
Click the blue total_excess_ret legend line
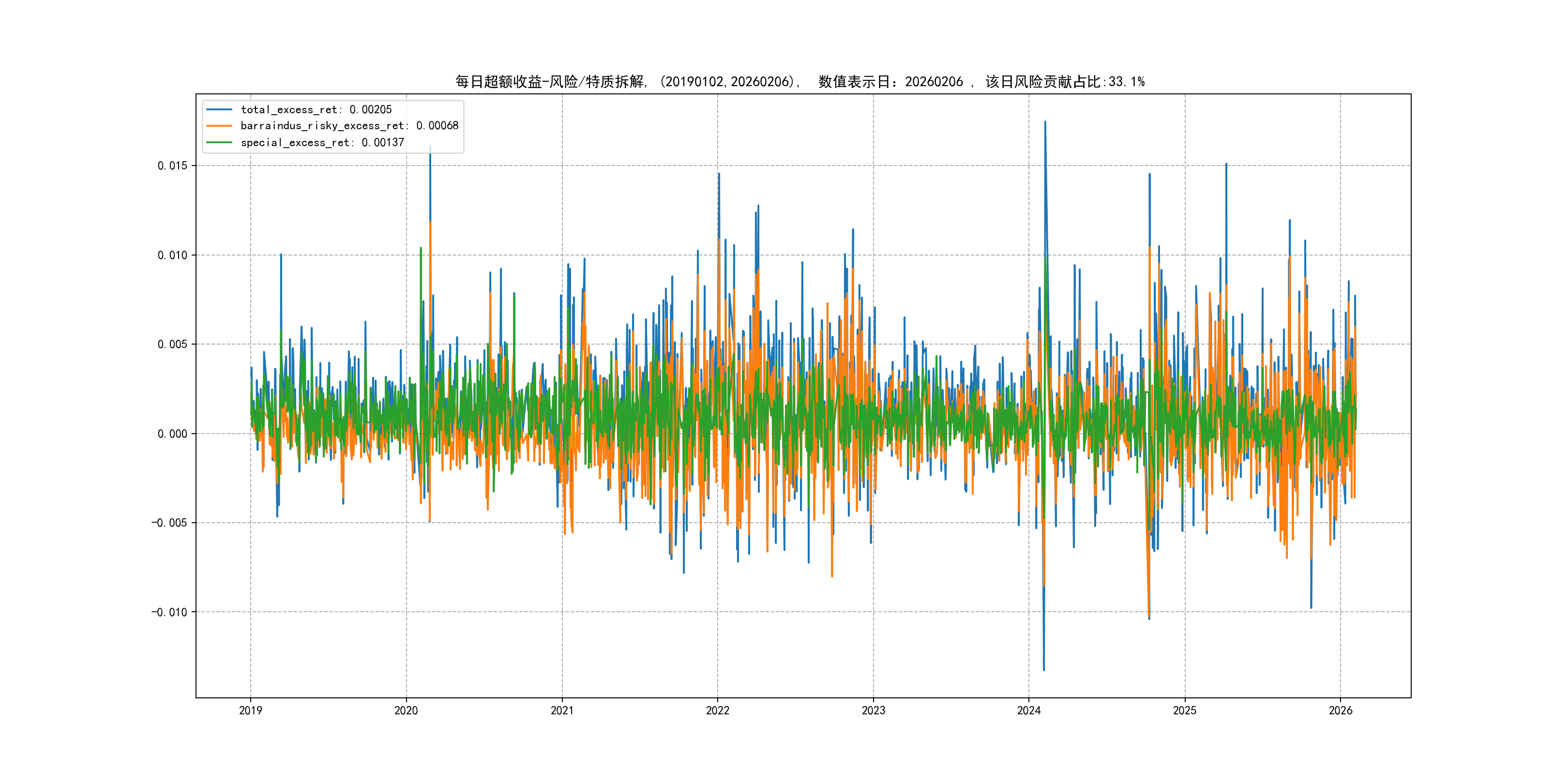(x=219, y=109)
